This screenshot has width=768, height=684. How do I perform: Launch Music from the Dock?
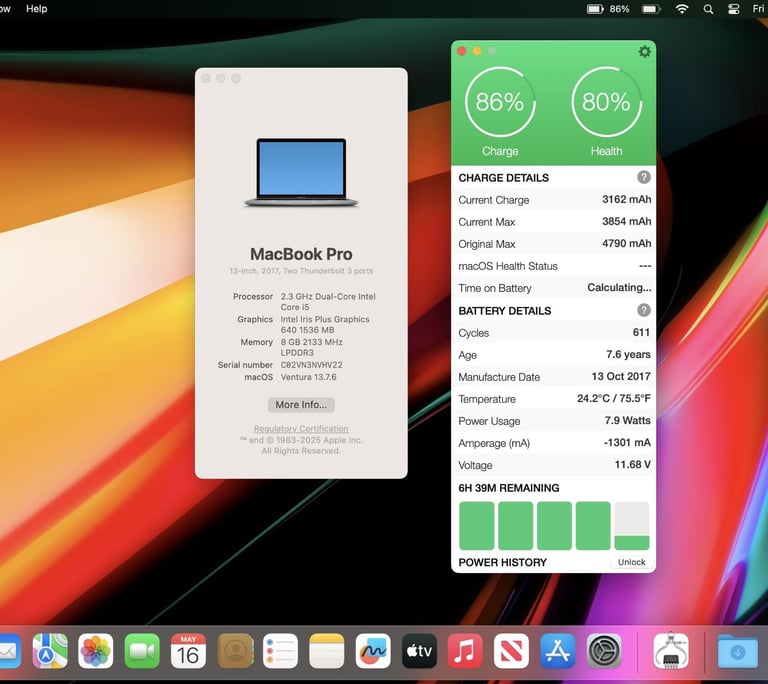[x=465, y=651]
